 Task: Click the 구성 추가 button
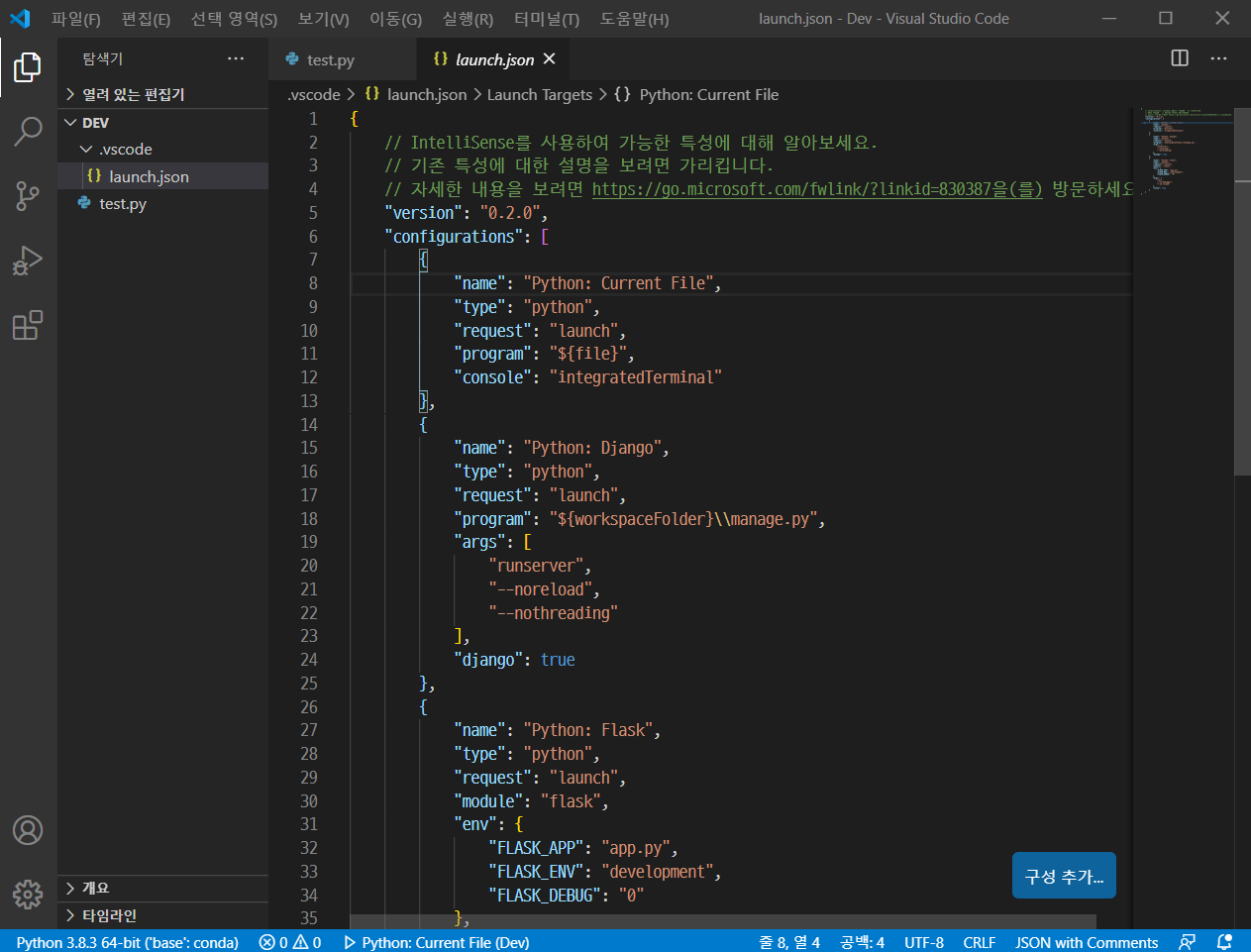click(1064, 875)
